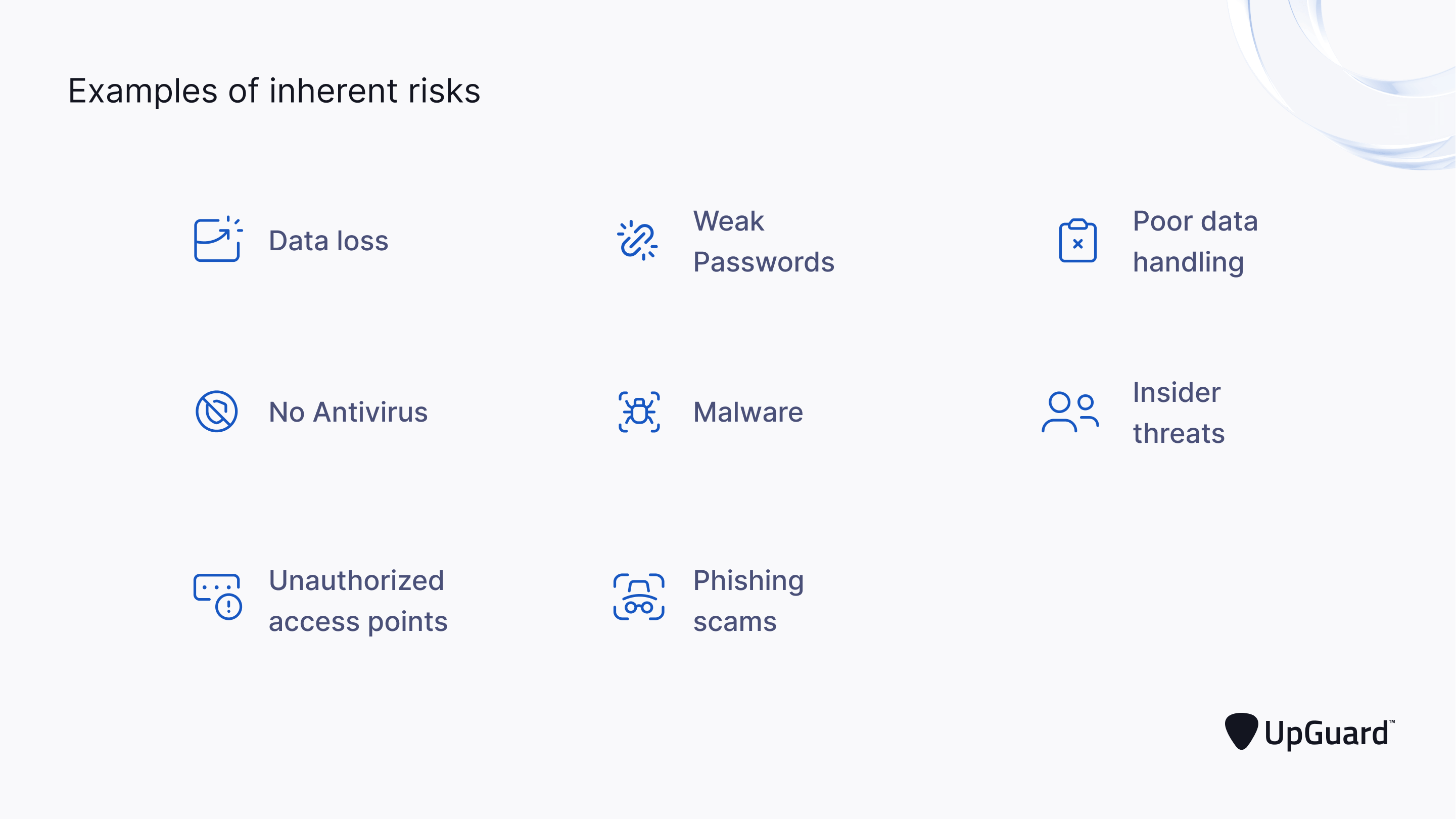Image resolution: width=1456 pixels, height=819 pixels.
Task: Click the UpGuard shield logo icon
Action: [x=1241, y=731]
